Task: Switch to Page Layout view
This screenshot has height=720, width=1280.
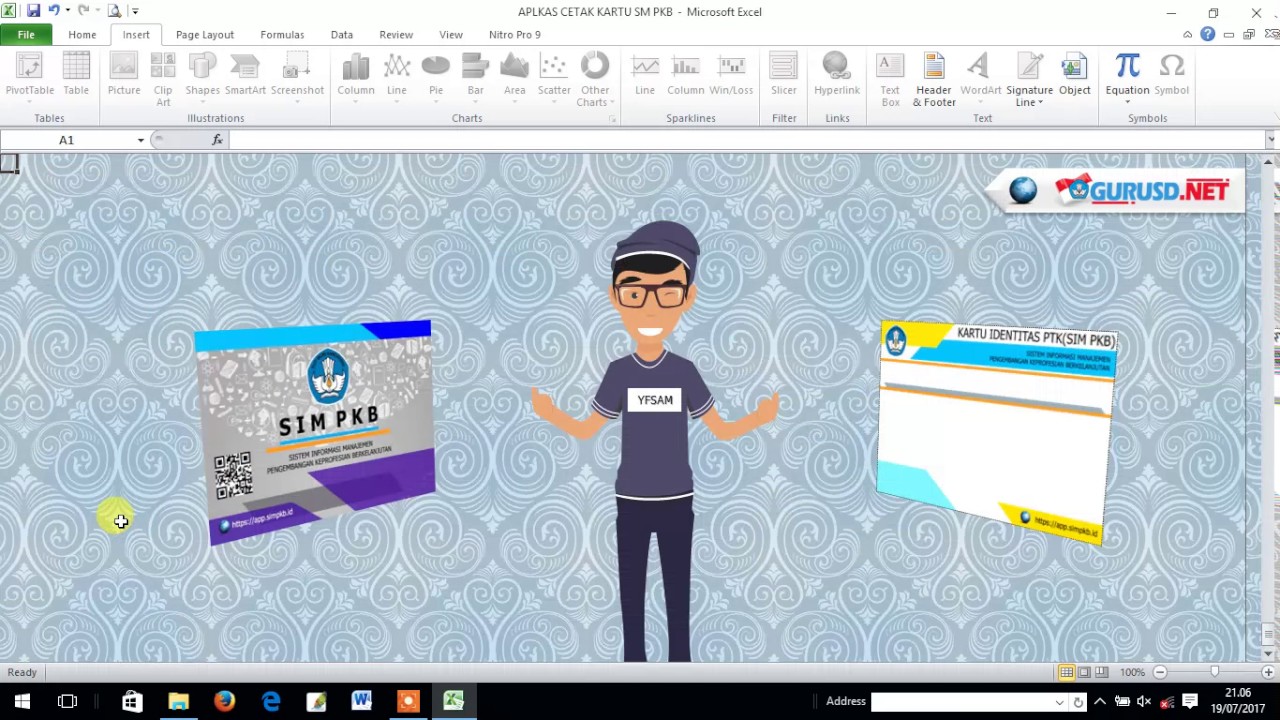Action: (x=1085, y=672)
